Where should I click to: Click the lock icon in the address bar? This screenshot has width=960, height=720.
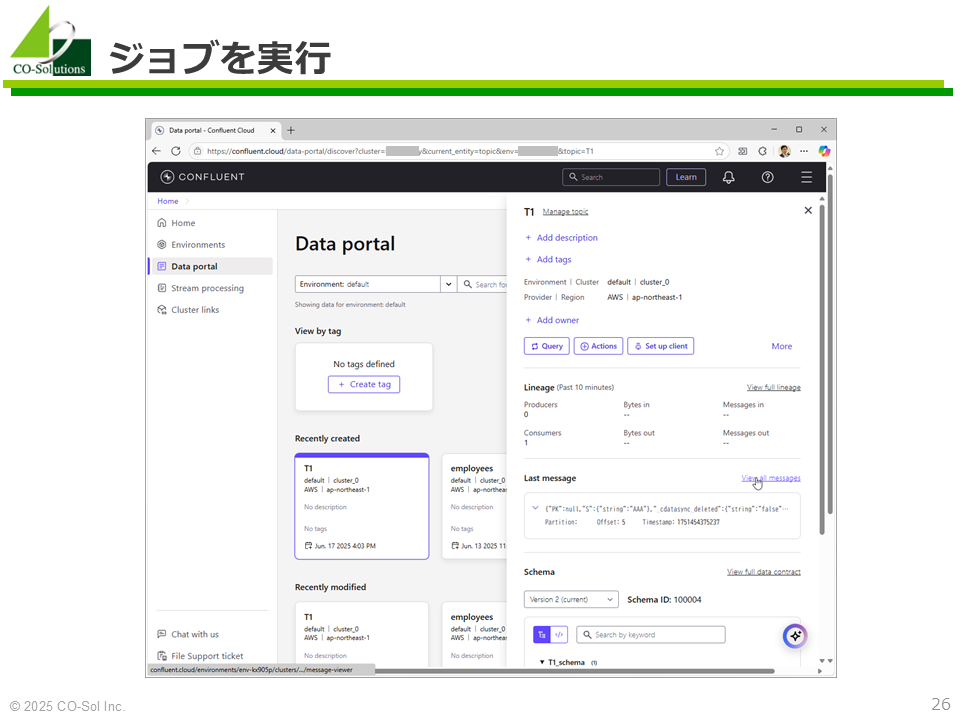click(197, 151)
